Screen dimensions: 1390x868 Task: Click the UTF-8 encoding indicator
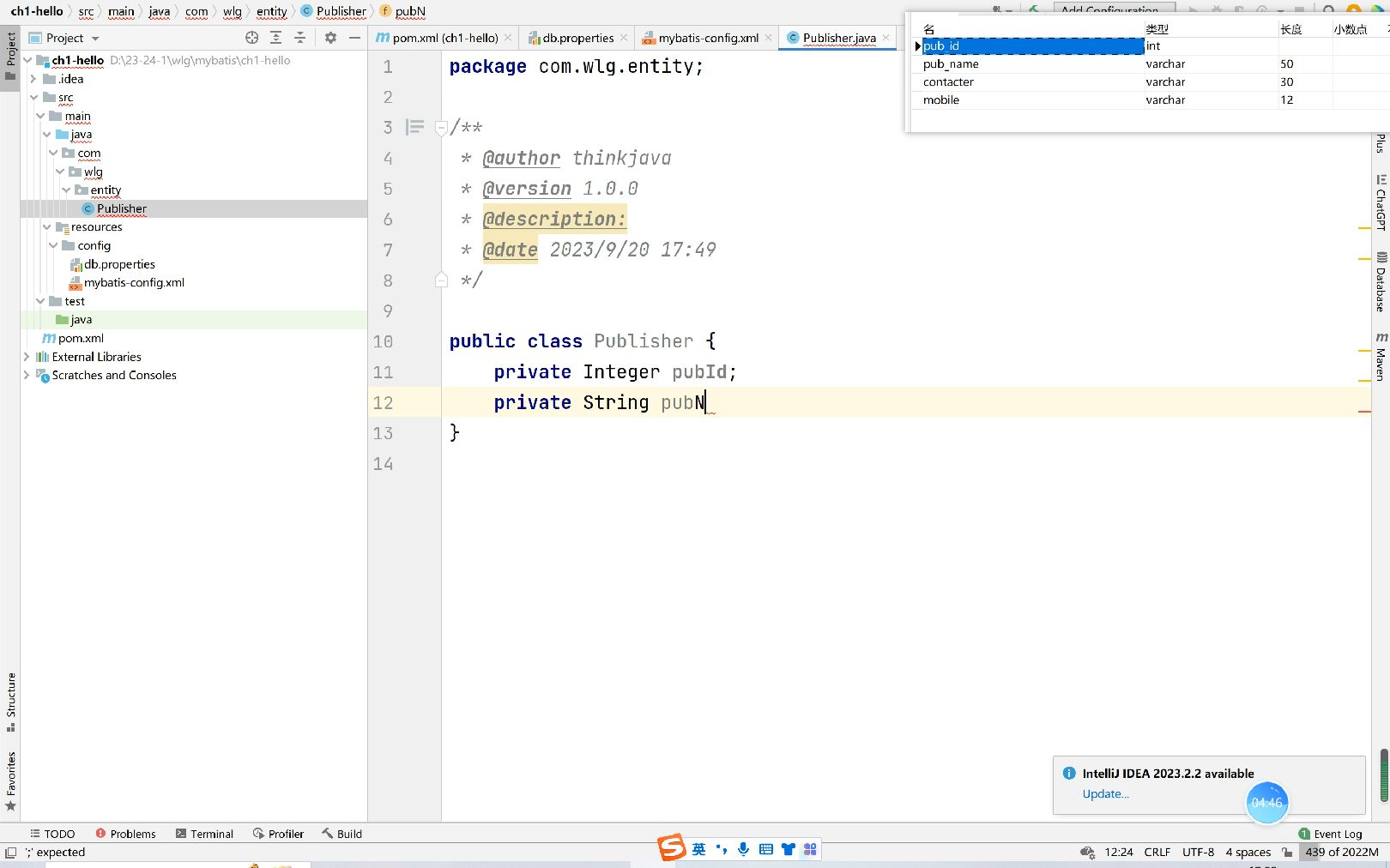point(1198,853)
